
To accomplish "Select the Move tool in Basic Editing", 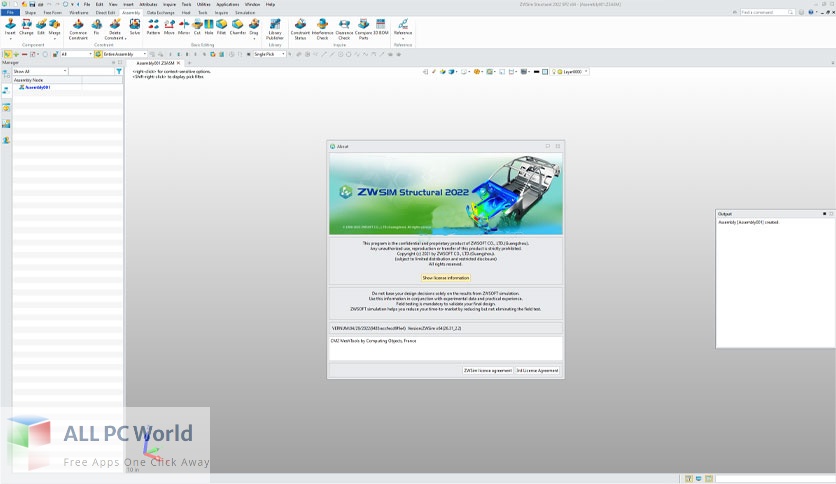I will (169, 27).
